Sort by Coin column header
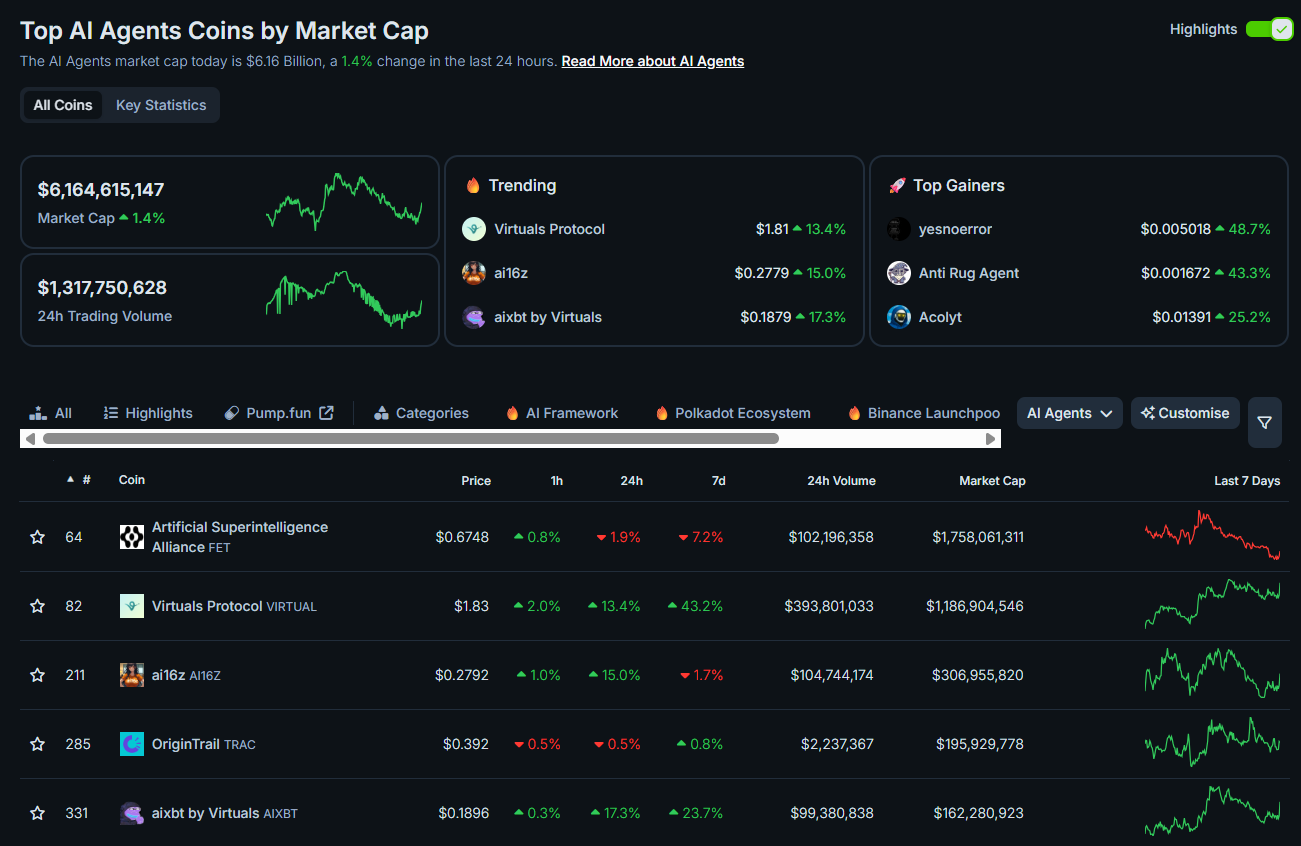Image resolution: width=1301 pixels, height=846 pixels. (132, 480)
